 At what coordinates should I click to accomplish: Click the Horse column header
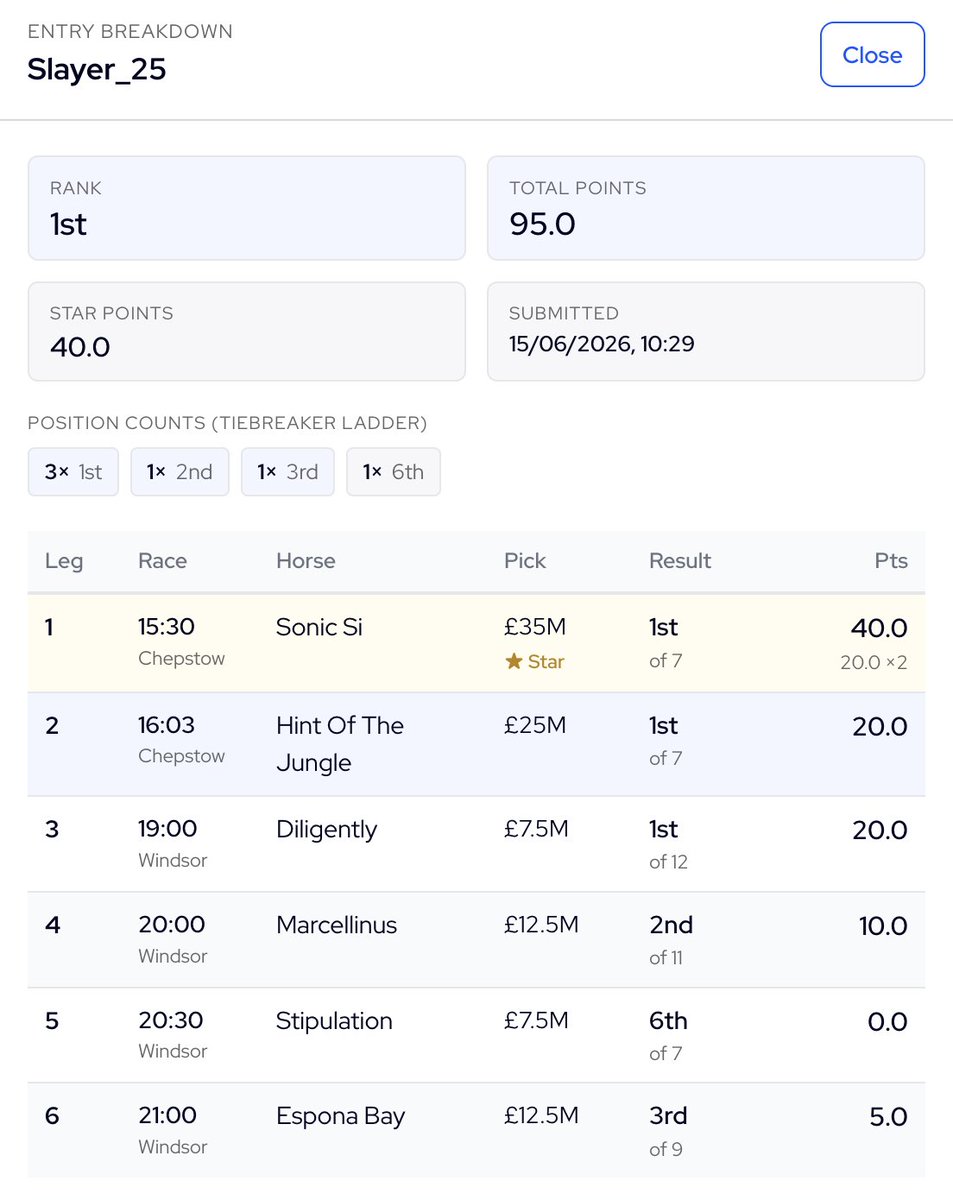click(306, 561)
